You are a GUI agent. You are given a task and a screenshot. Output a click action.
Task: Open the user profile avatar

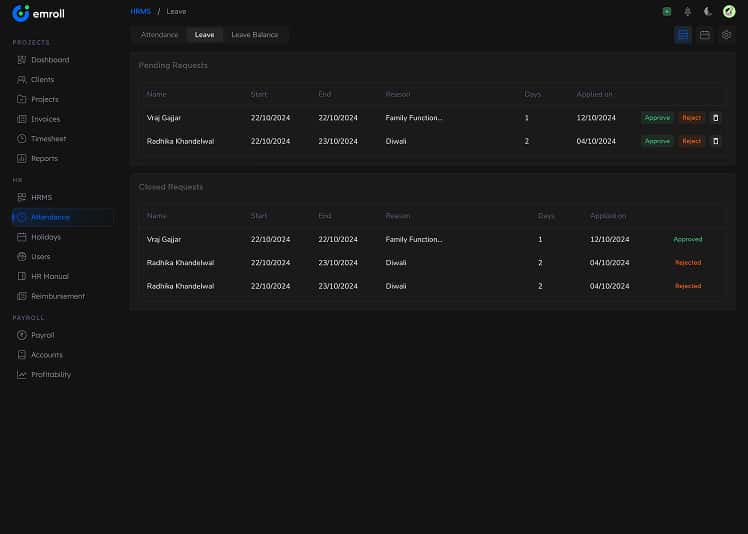pos(729,11)
